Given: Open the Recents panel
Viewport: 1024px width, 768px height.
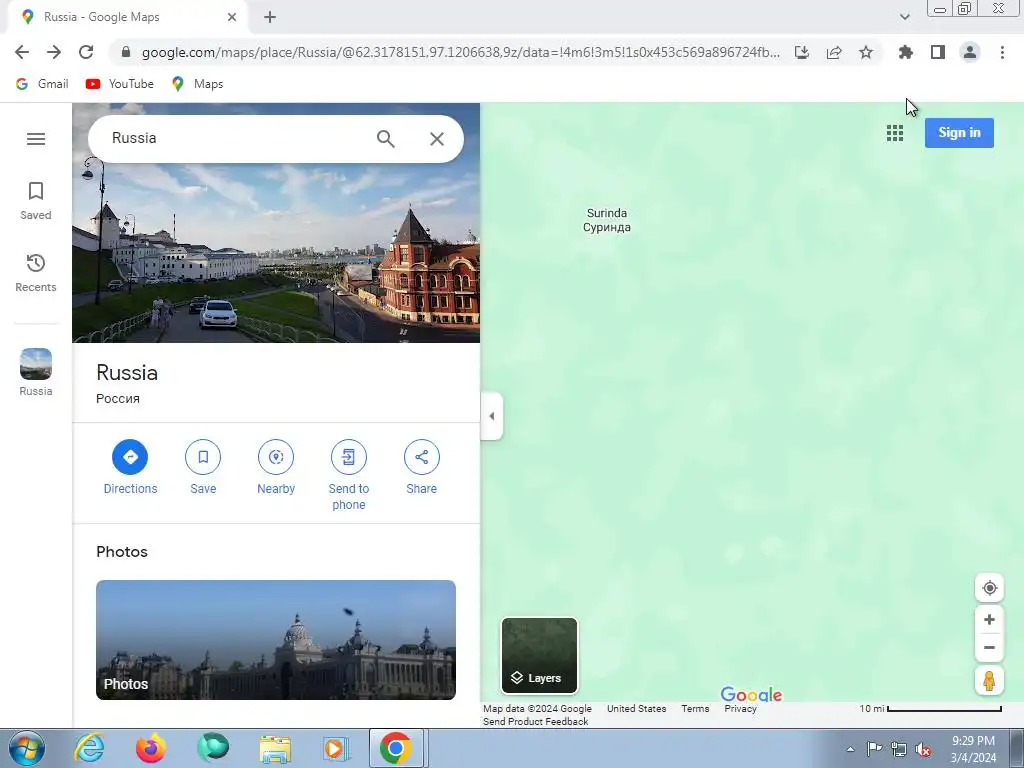Looking at the screenshot, I should point(35,273).
